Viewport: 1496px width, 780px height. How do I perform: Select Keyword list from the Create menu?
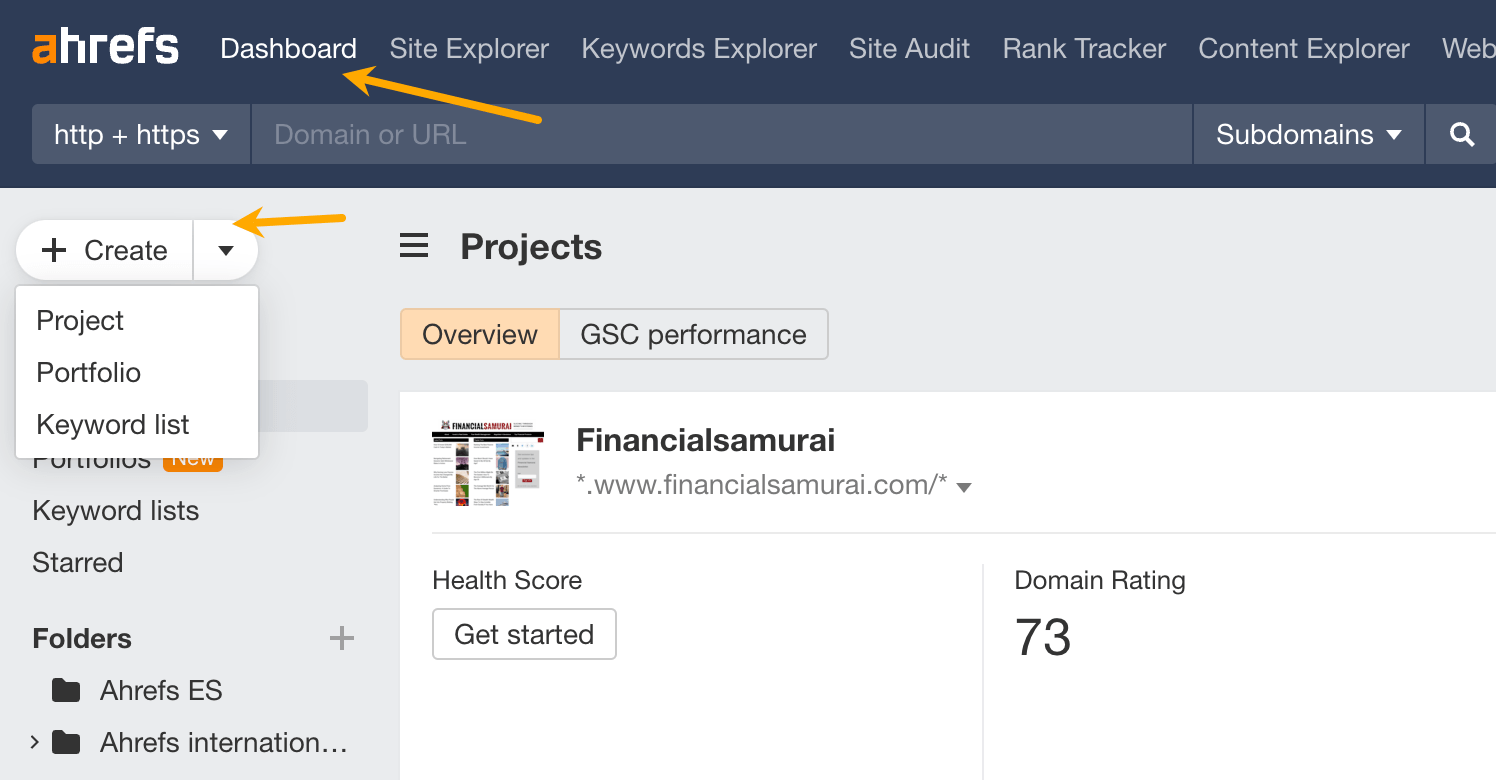(x=112, y=424)
